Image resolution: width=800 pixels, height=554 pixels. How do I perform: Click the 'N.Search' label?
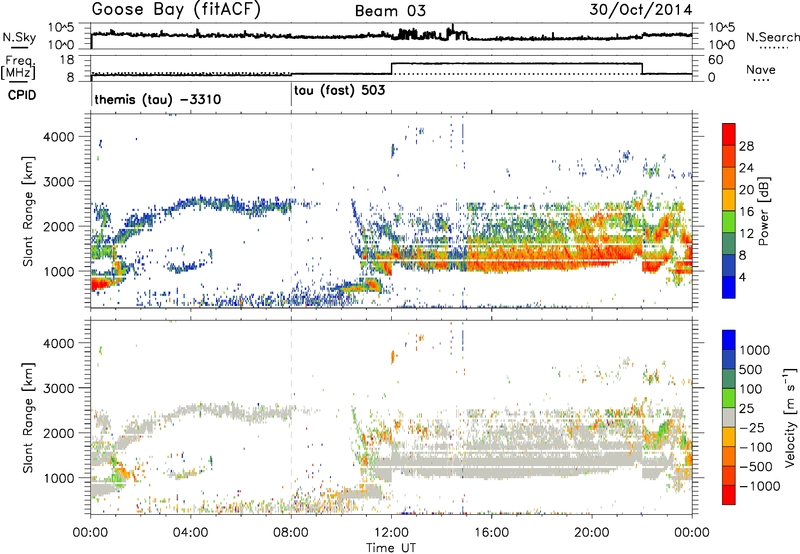(772, 37)
